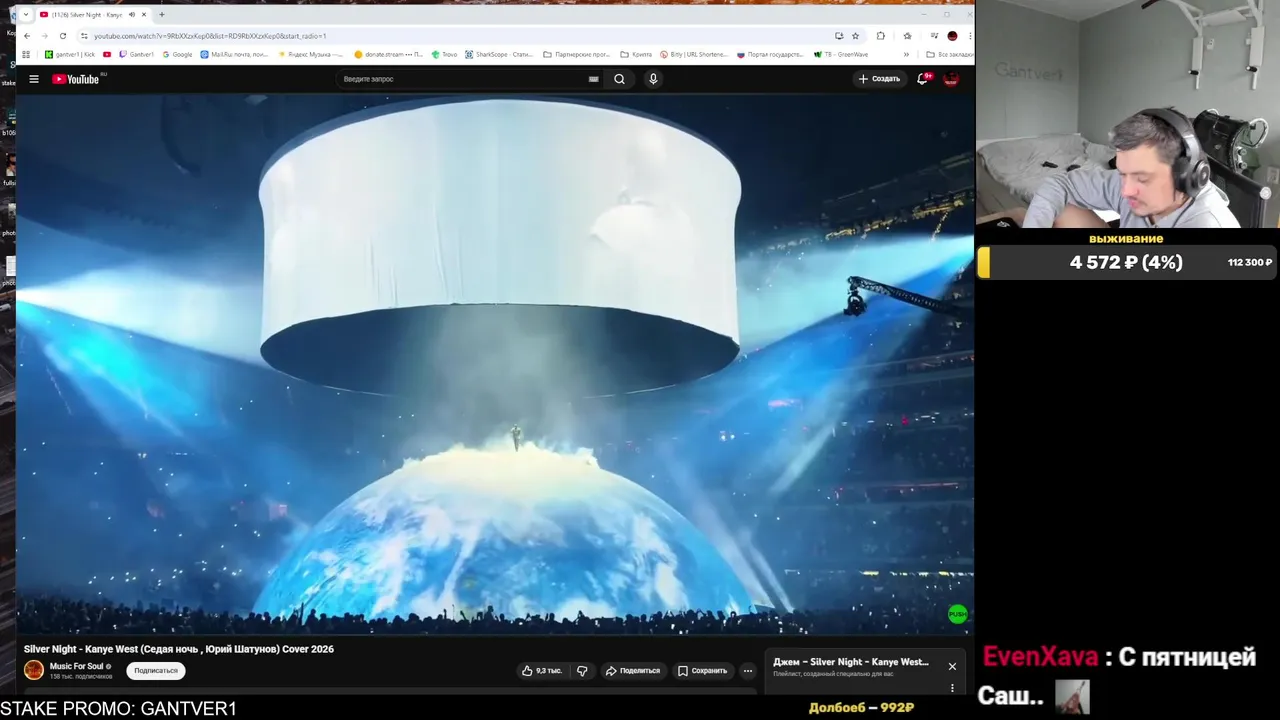This screenshot has height=720, width=1280.
Task: Open a new browser tab
Action: (162, 15)
